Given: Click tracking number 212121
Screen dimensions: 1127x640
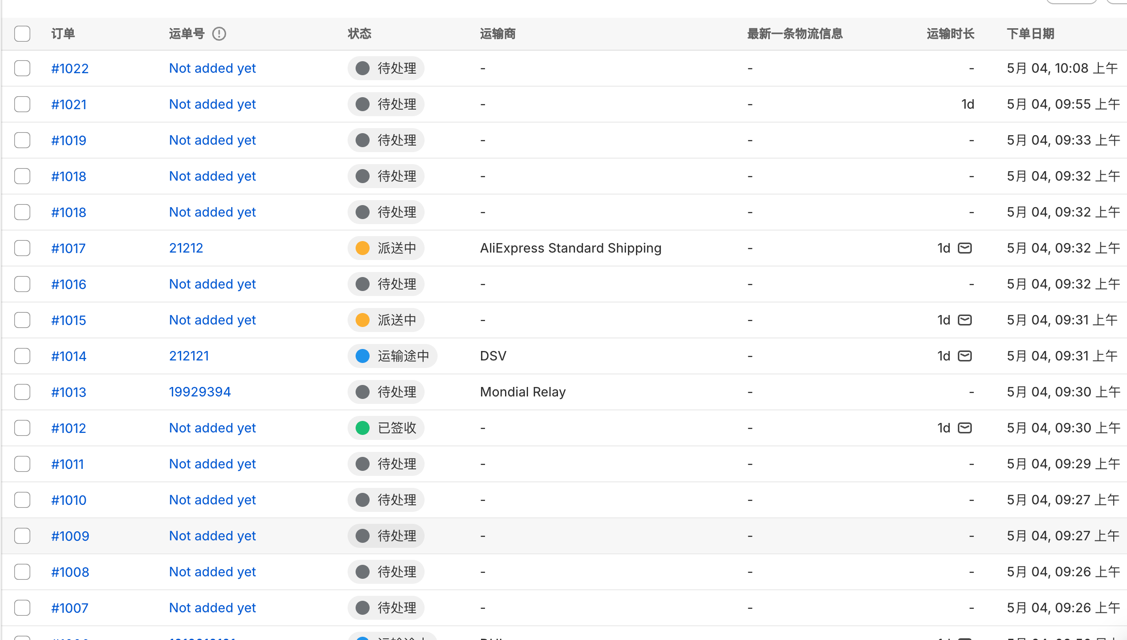Looking at the screenshot, I should 189,356.
